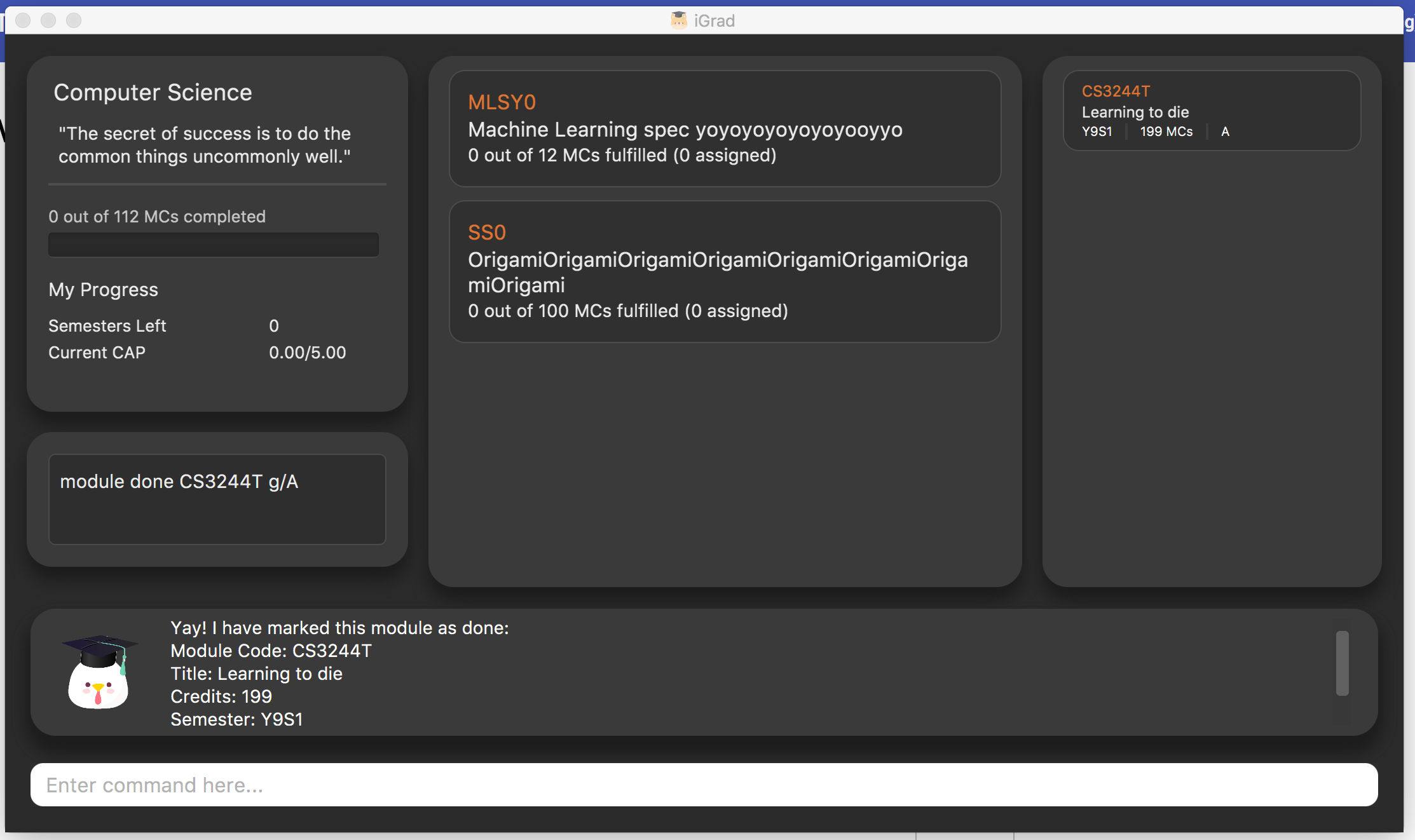The image size is (1415, 840).
Task: Select the SS0 Origami requirement card
Action: click(725, 271)
